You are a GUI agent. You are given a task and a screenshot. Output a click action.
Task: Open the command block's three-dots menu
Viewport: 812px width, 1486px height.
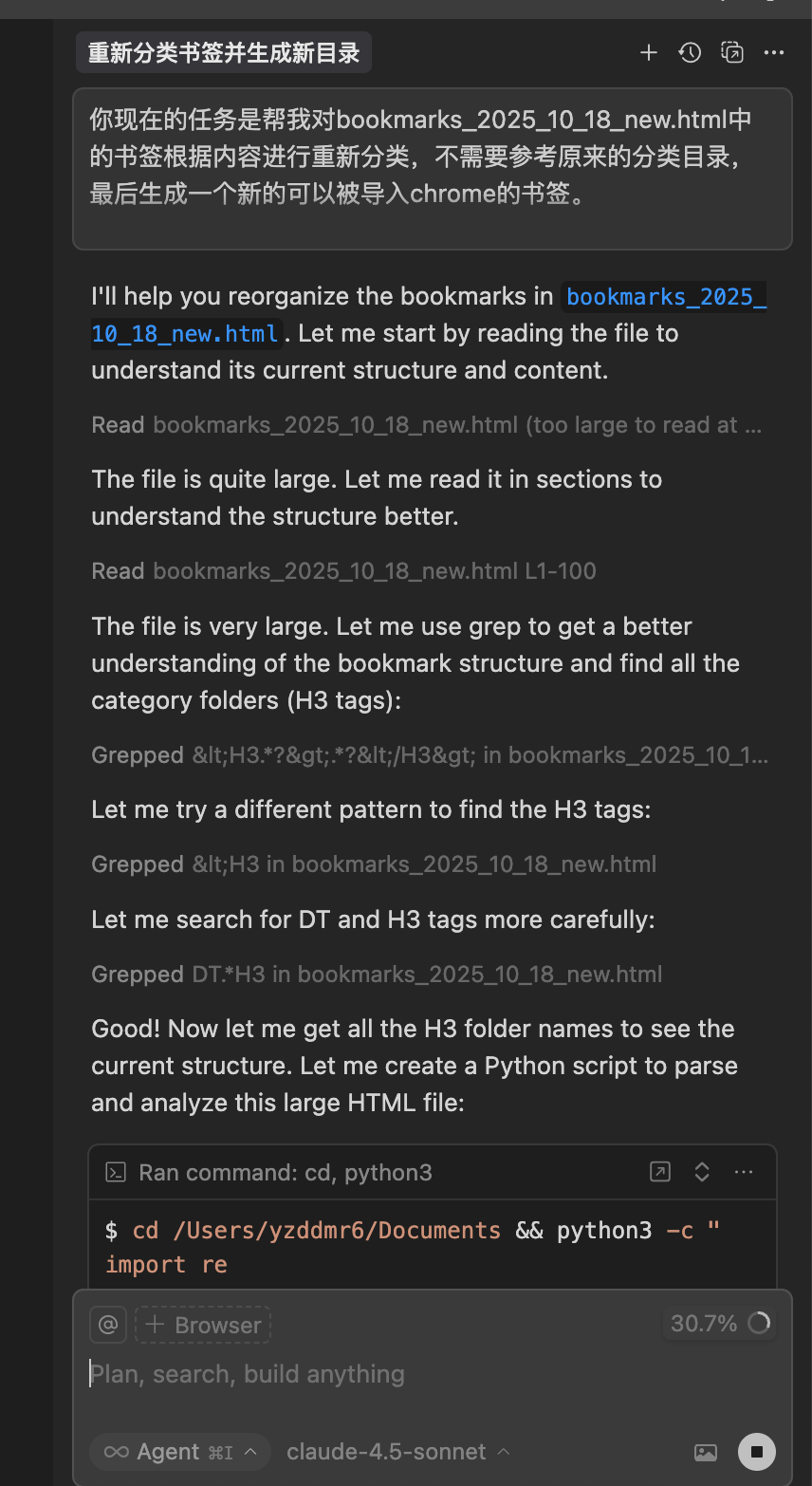click(x=744, y=1172)
